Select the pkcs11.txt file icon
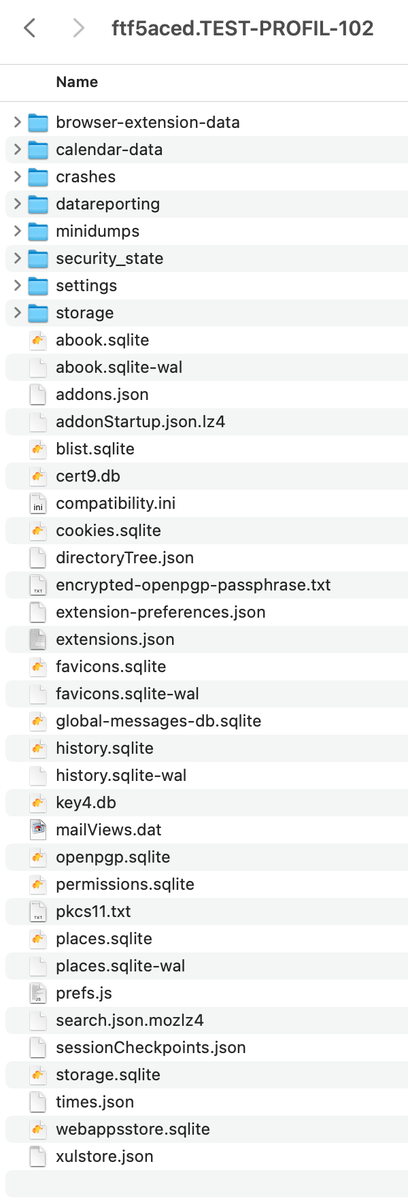 pos(38,911)
